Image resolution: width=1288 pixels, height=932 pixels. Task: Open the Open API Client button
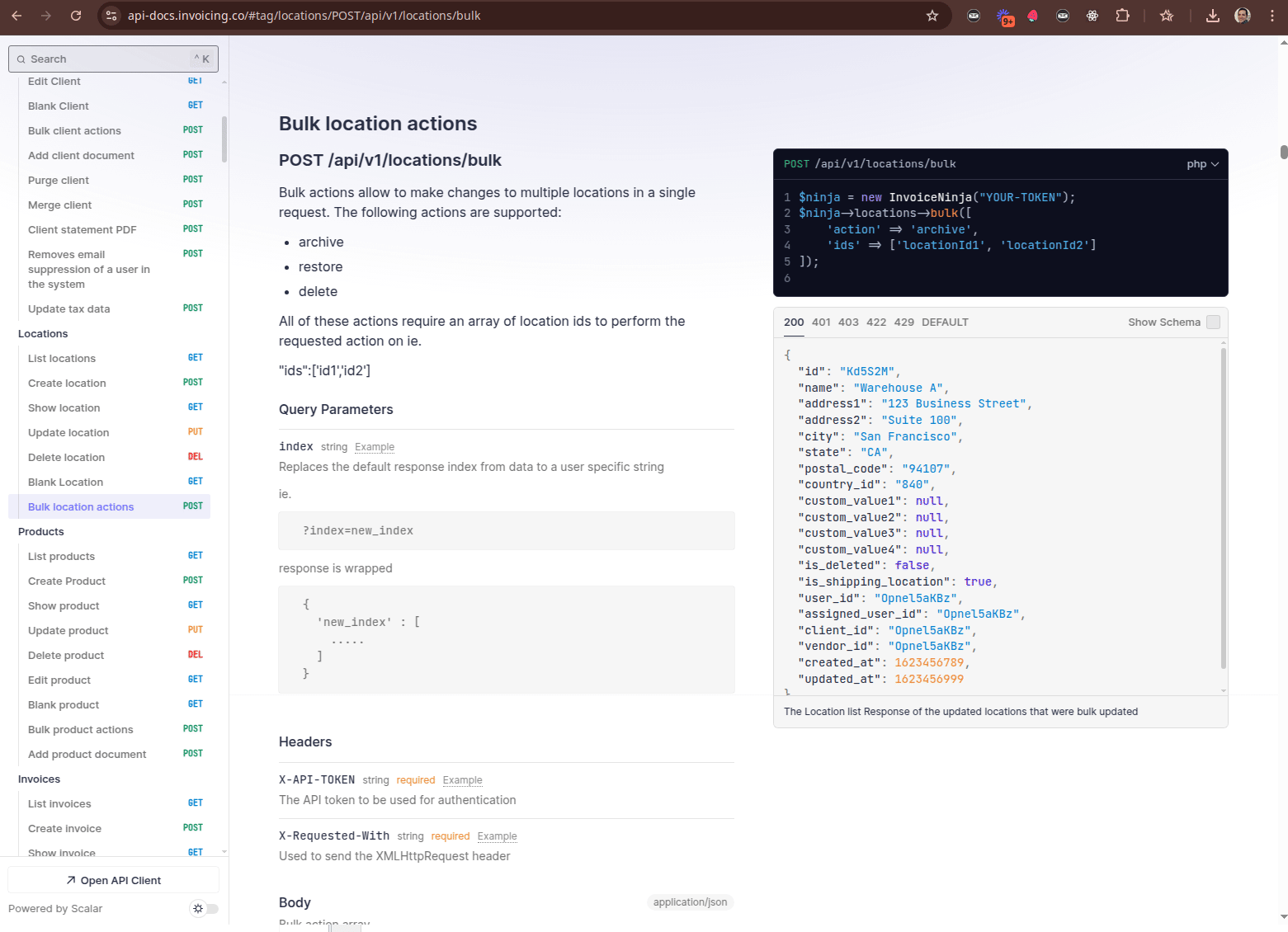point(114,880)
